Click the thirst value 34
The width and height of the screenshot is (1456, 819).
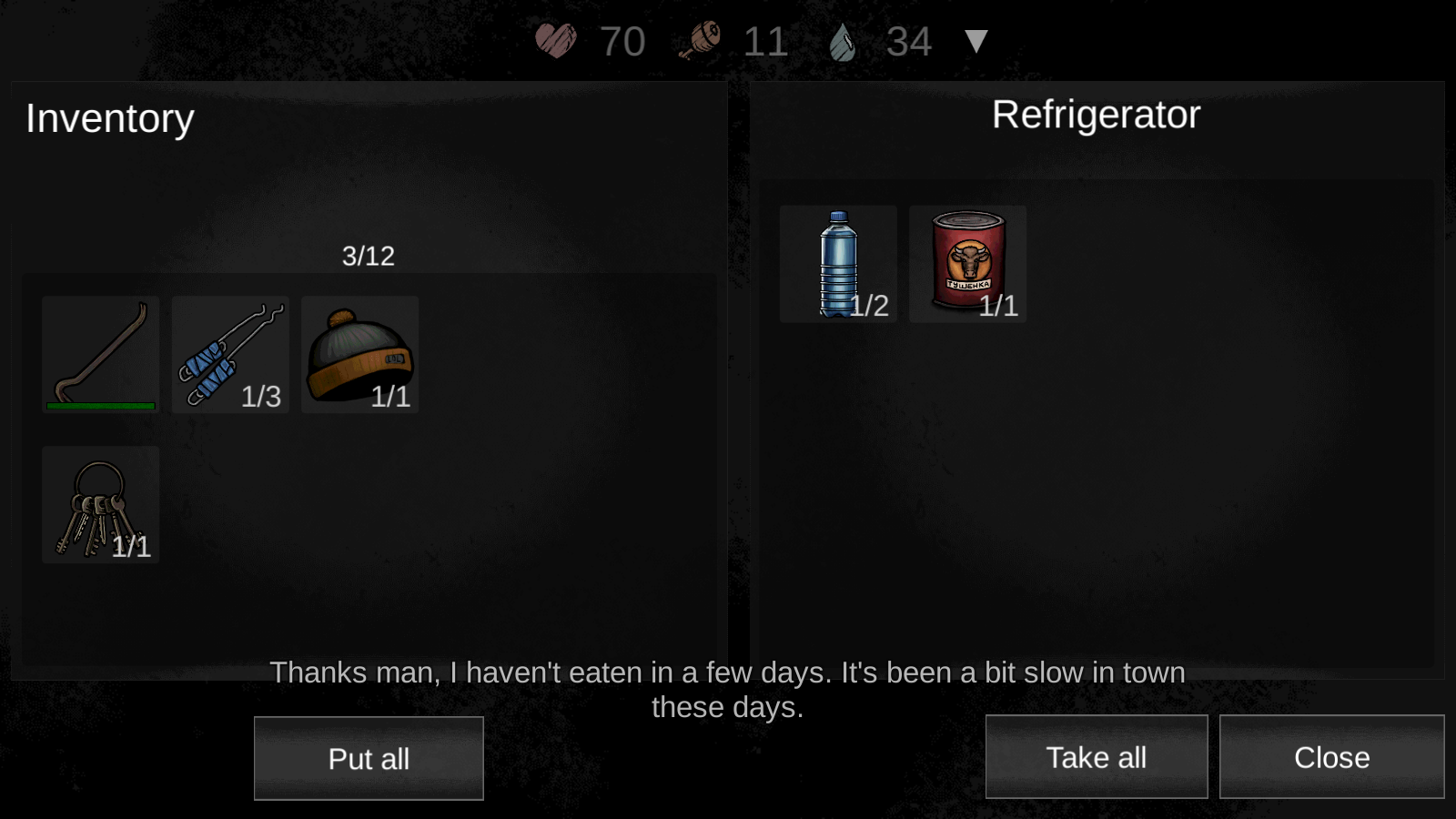coord(909,42)
